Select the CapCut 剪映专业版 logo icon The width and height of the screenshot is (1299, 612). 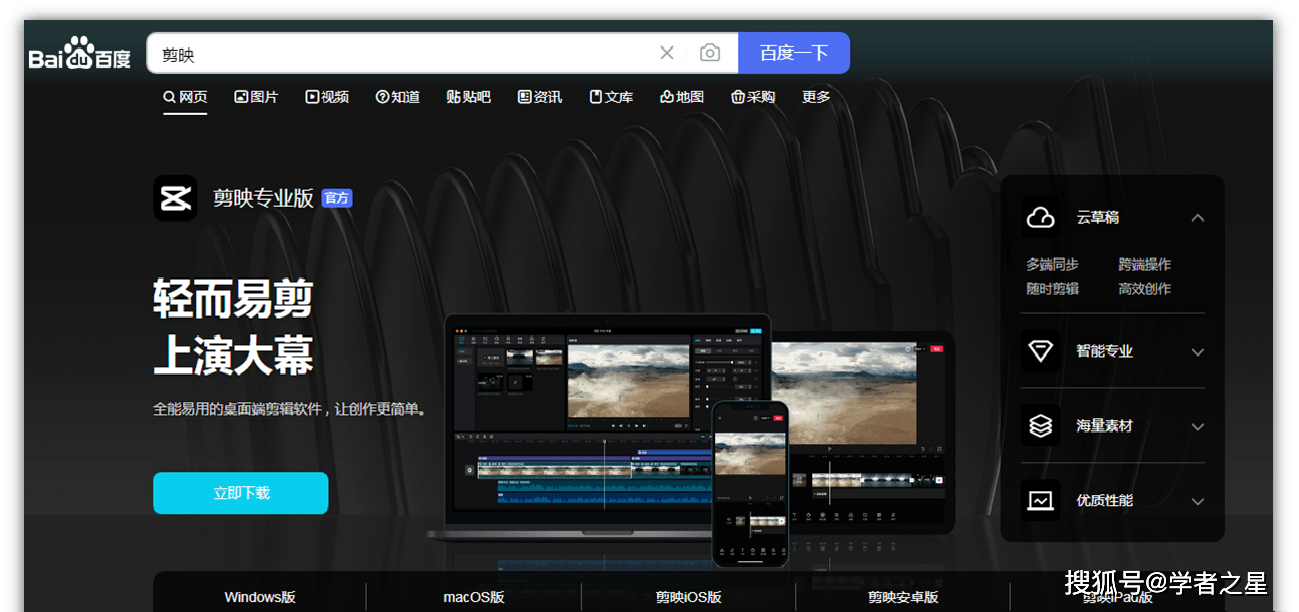click(x=175, y=198)
